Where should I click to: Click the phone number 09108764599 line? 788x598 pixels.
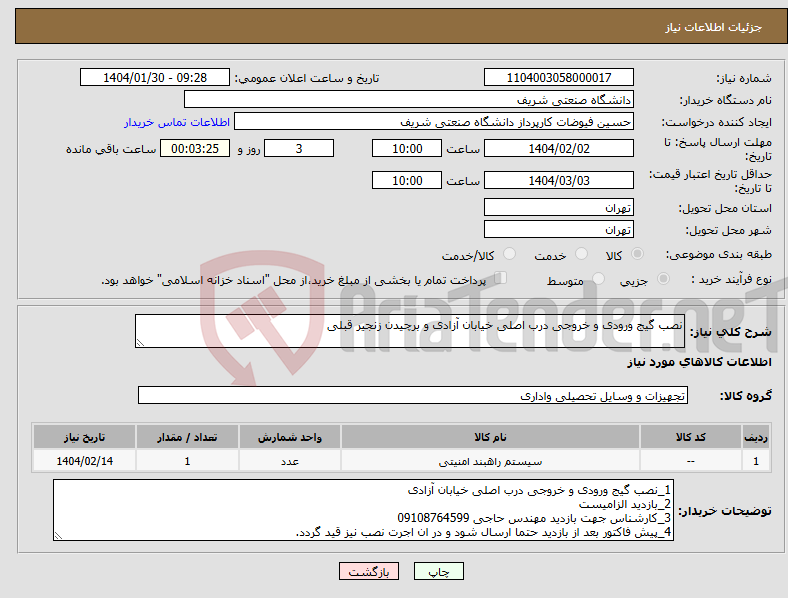534,518
